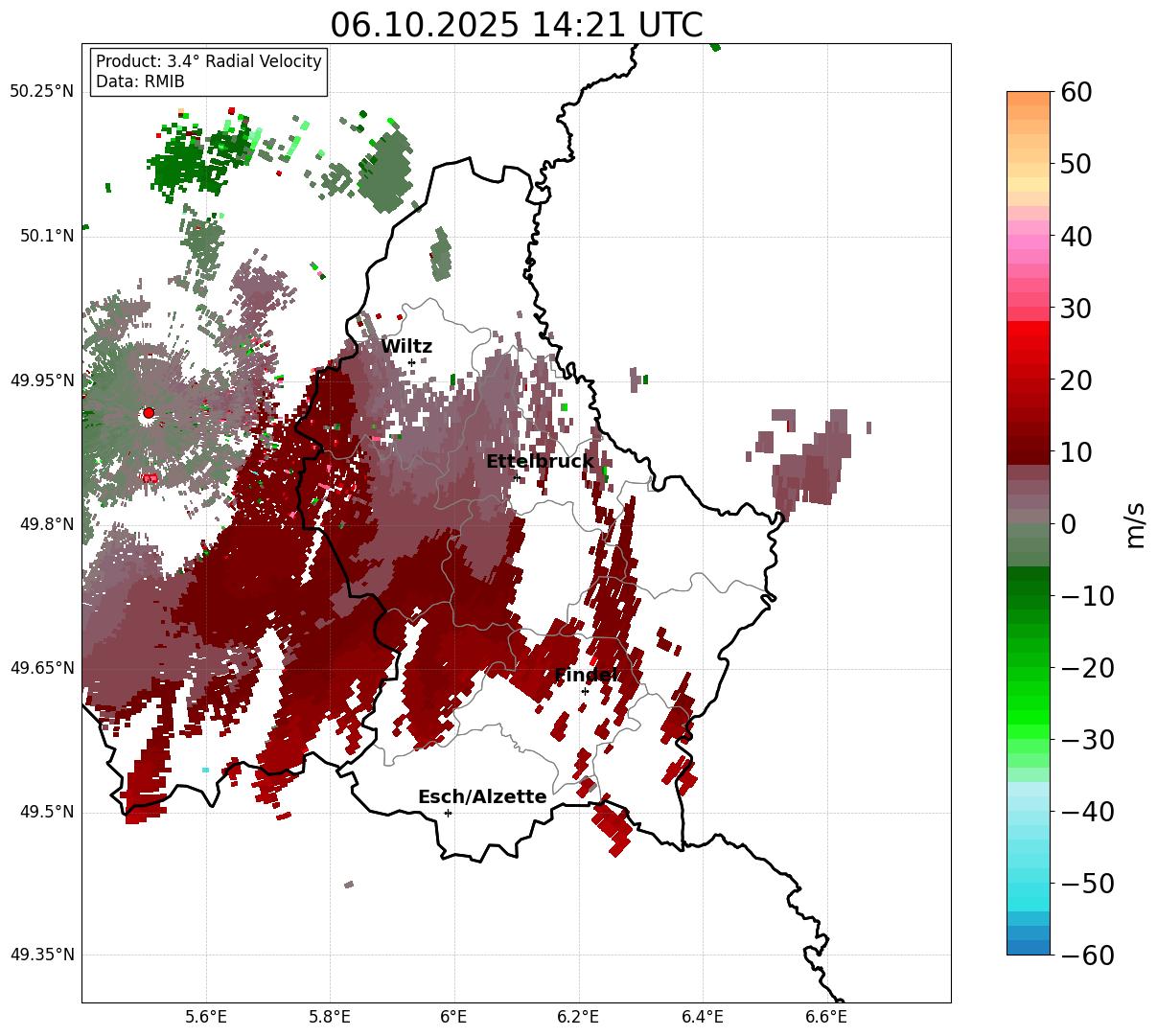
Task: Click the 49.95°N latitude label
Action: (42, 380)
